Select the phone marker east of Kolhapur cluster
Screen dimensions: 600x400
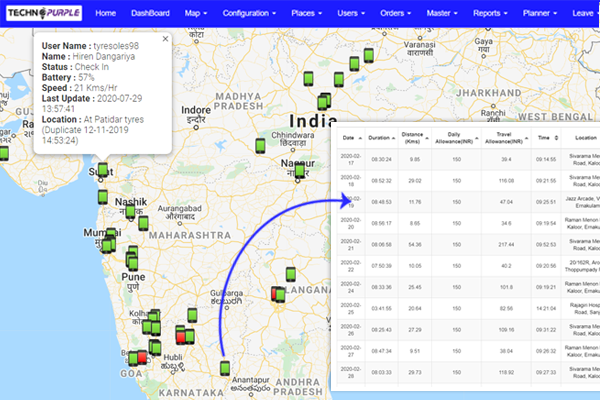192,315
